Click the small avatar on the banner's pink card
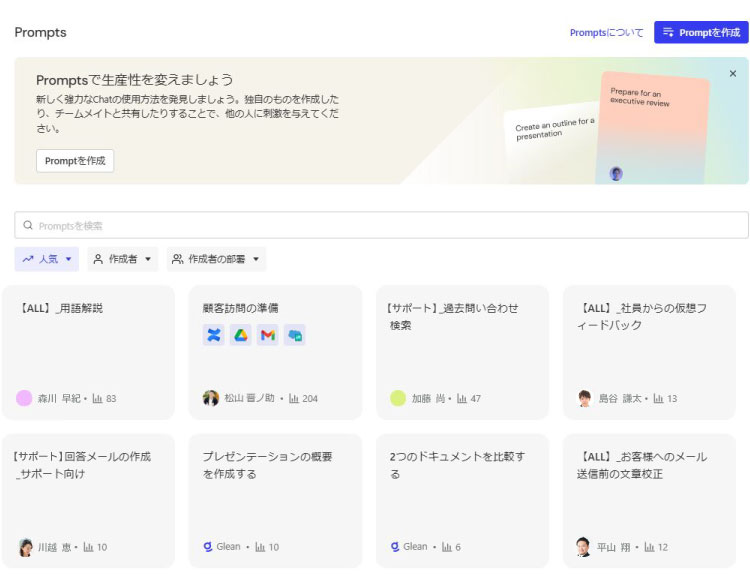This screenshot has height=578, width=750. point(616,174)
